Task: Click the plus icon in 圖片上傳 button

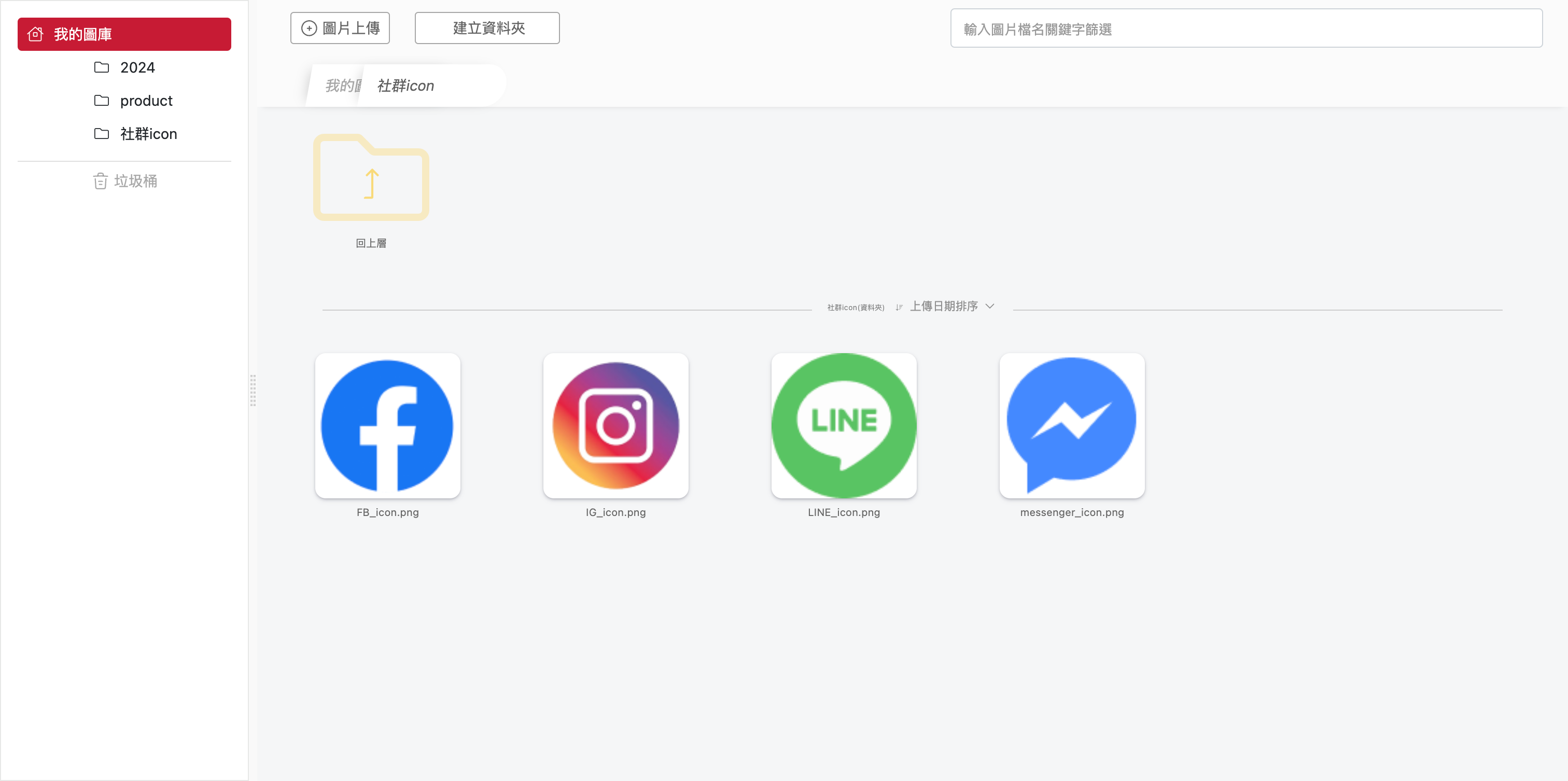Action: pyautogui.click(x=309, y=28)
